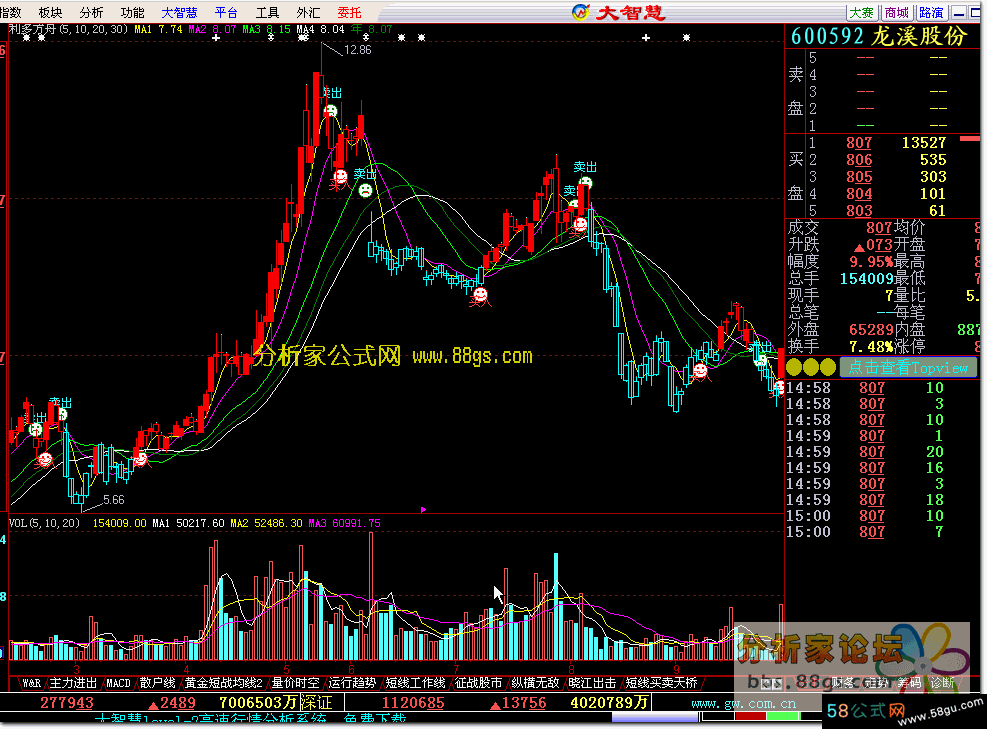
Task: Click the 总手 value 154009
Action: click(867, 279)
